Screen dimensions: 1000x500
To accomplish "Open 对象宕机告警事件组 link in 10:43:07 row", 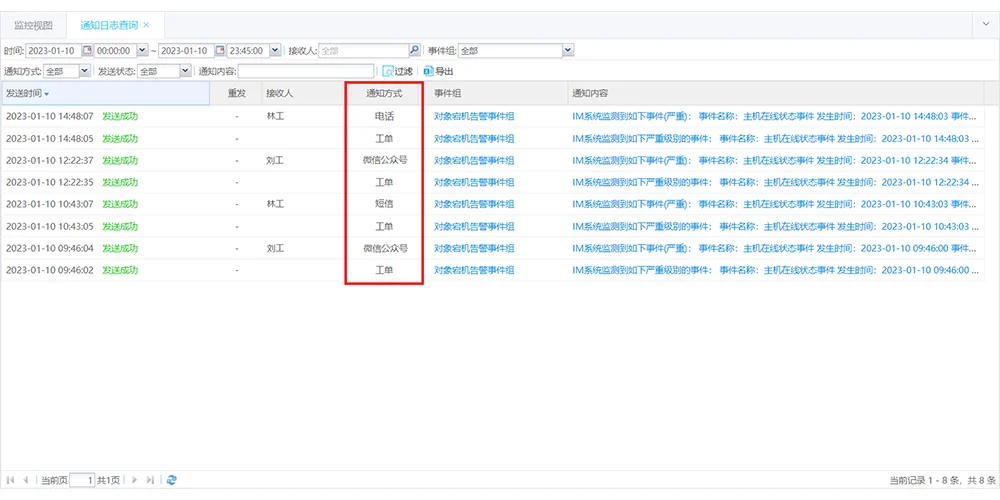I will (x=474, y=204).
